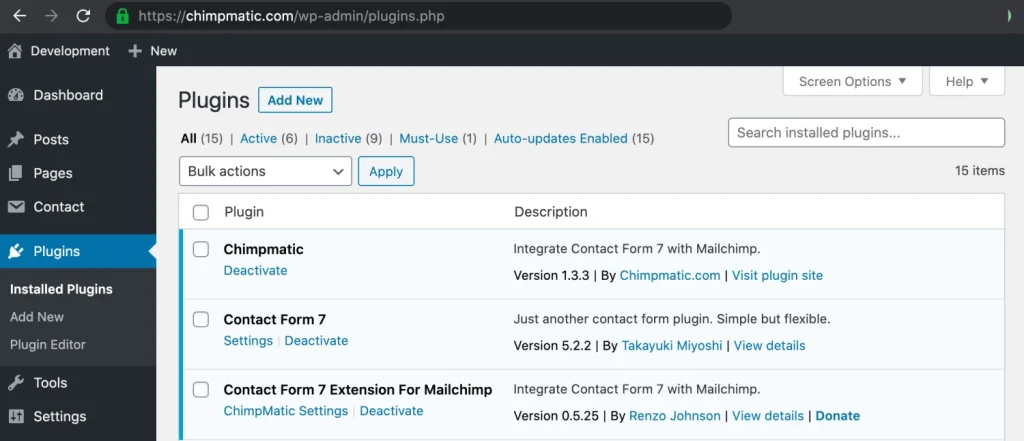Filter plugins by Must-Use

428,139
